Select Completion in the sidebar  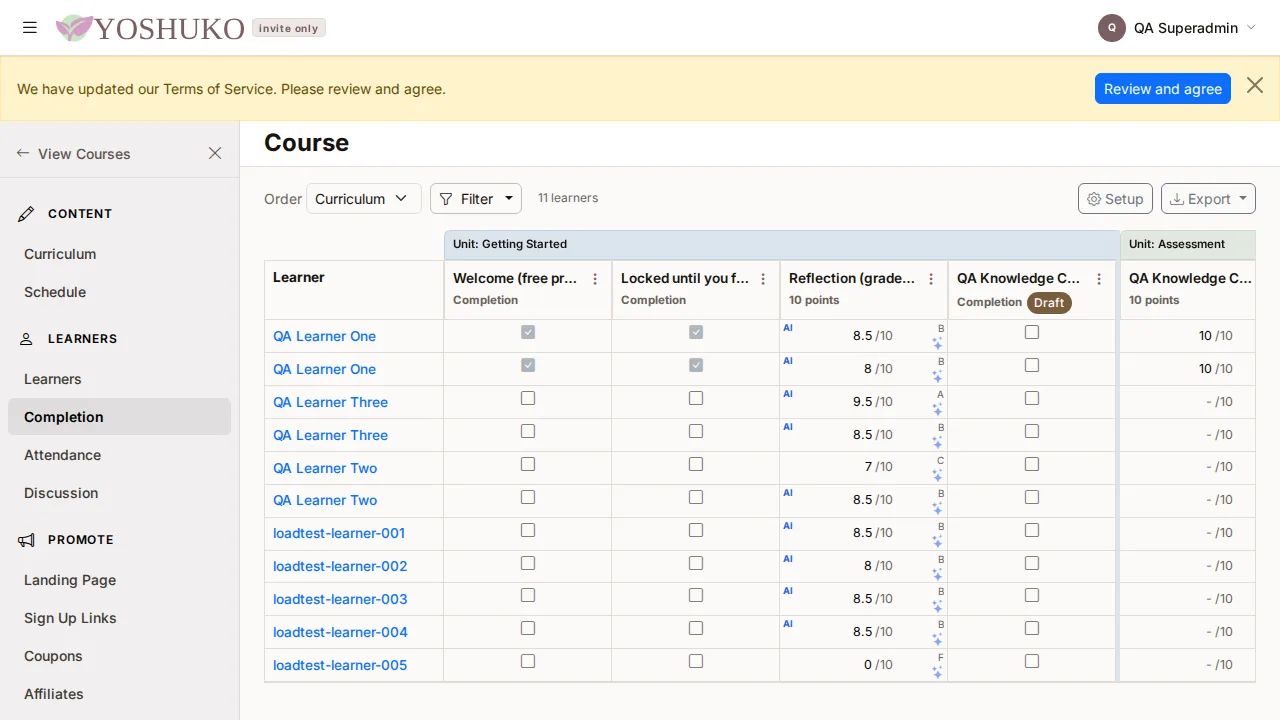coord(119,417)
